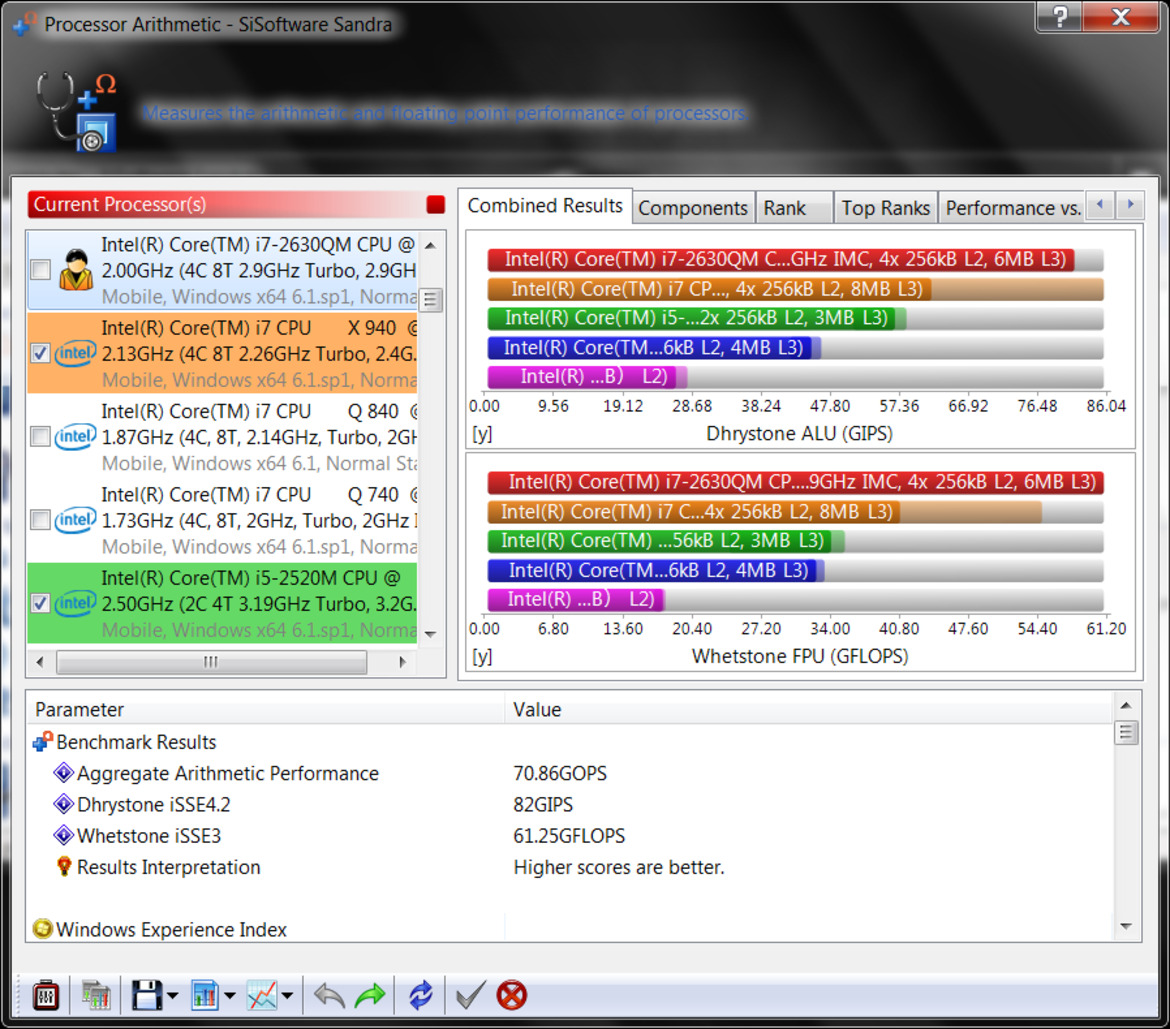This screenshot has height=1029, width=1170.
Task: Switch to the Rank tab
Action: point(794,208)
